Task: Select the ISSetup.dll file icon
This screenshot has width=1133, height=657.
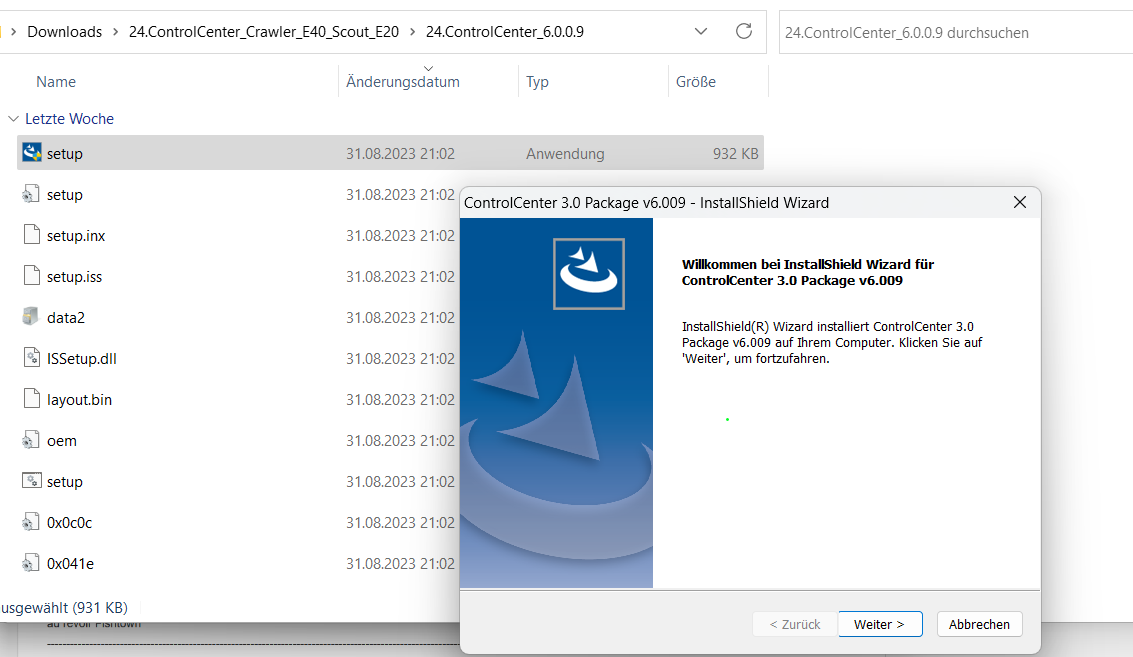Action: point(31,358)
